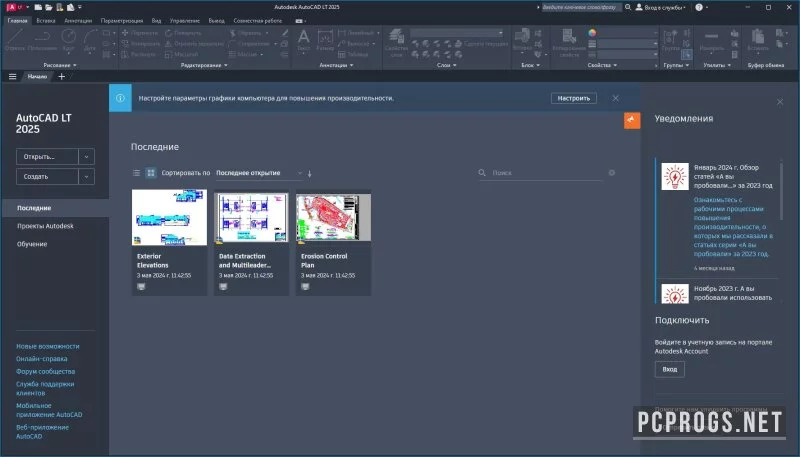Open the Совместная работа ribbon tab
The height and width of the screenshot is (457, 800).
pos(258,21)
